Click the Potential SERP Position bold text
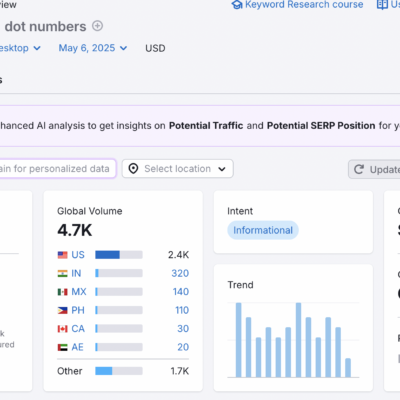This screenshot has height=400, width=400. (x=321, y=126)
